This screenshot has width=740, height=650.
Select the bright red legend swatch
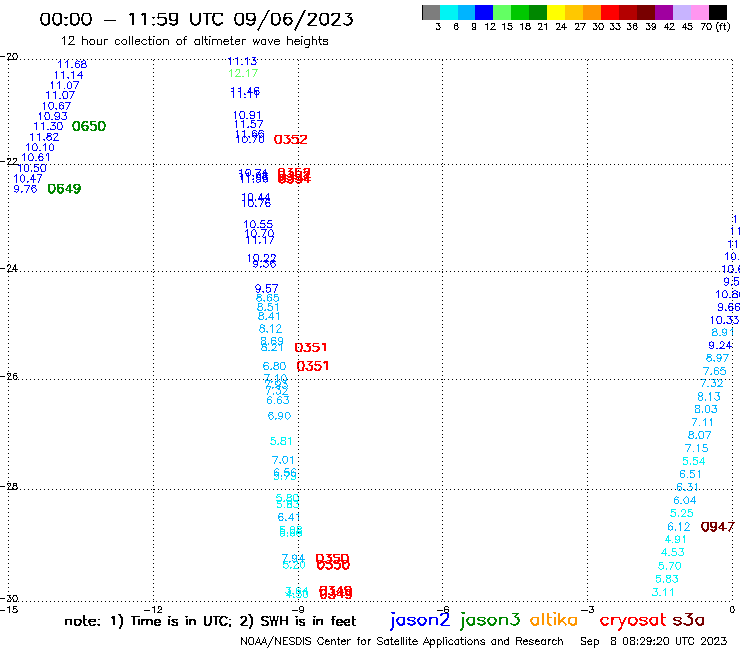(610, 12)
